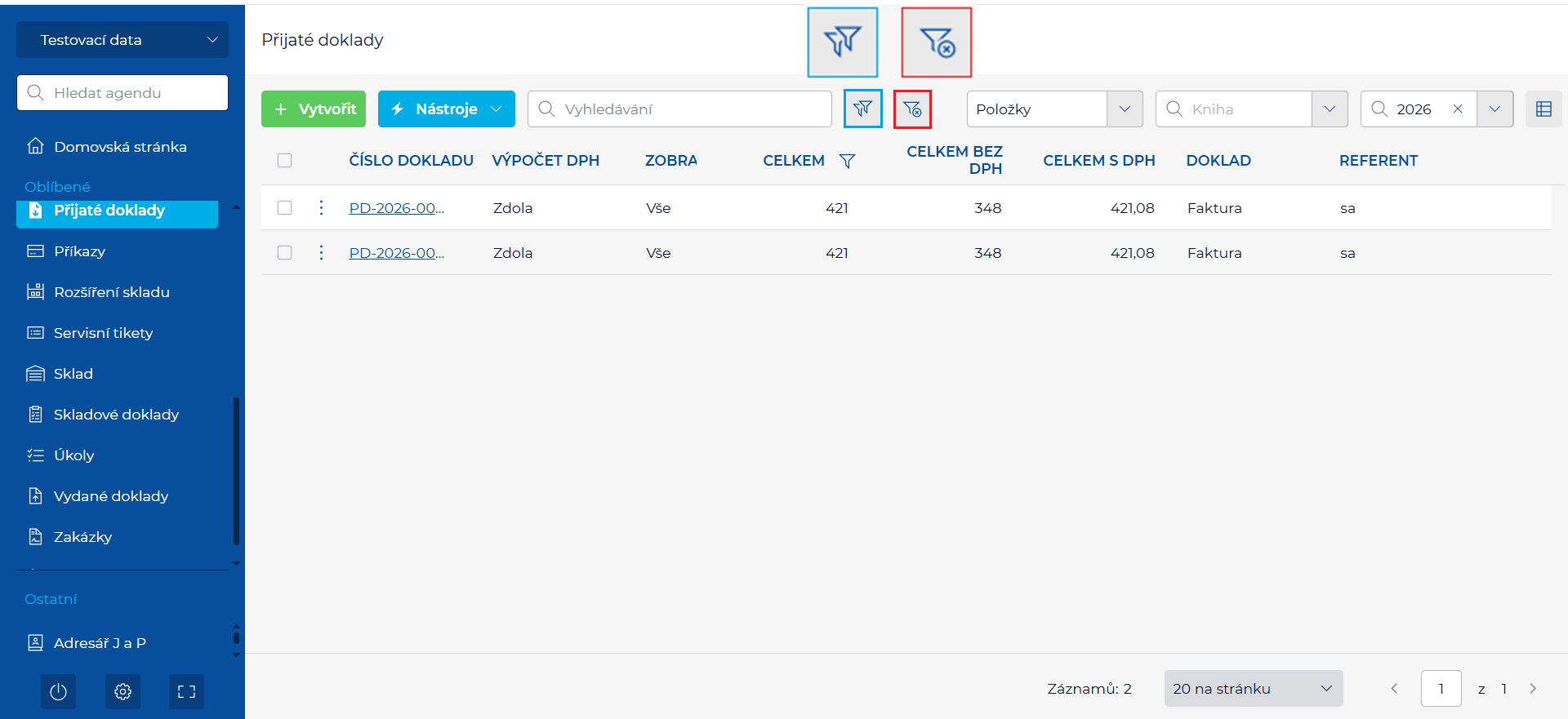1568x719 pixels.
Task: Click the Vytvořit create button
Action: pyautogui.click(x=314, y=109)
